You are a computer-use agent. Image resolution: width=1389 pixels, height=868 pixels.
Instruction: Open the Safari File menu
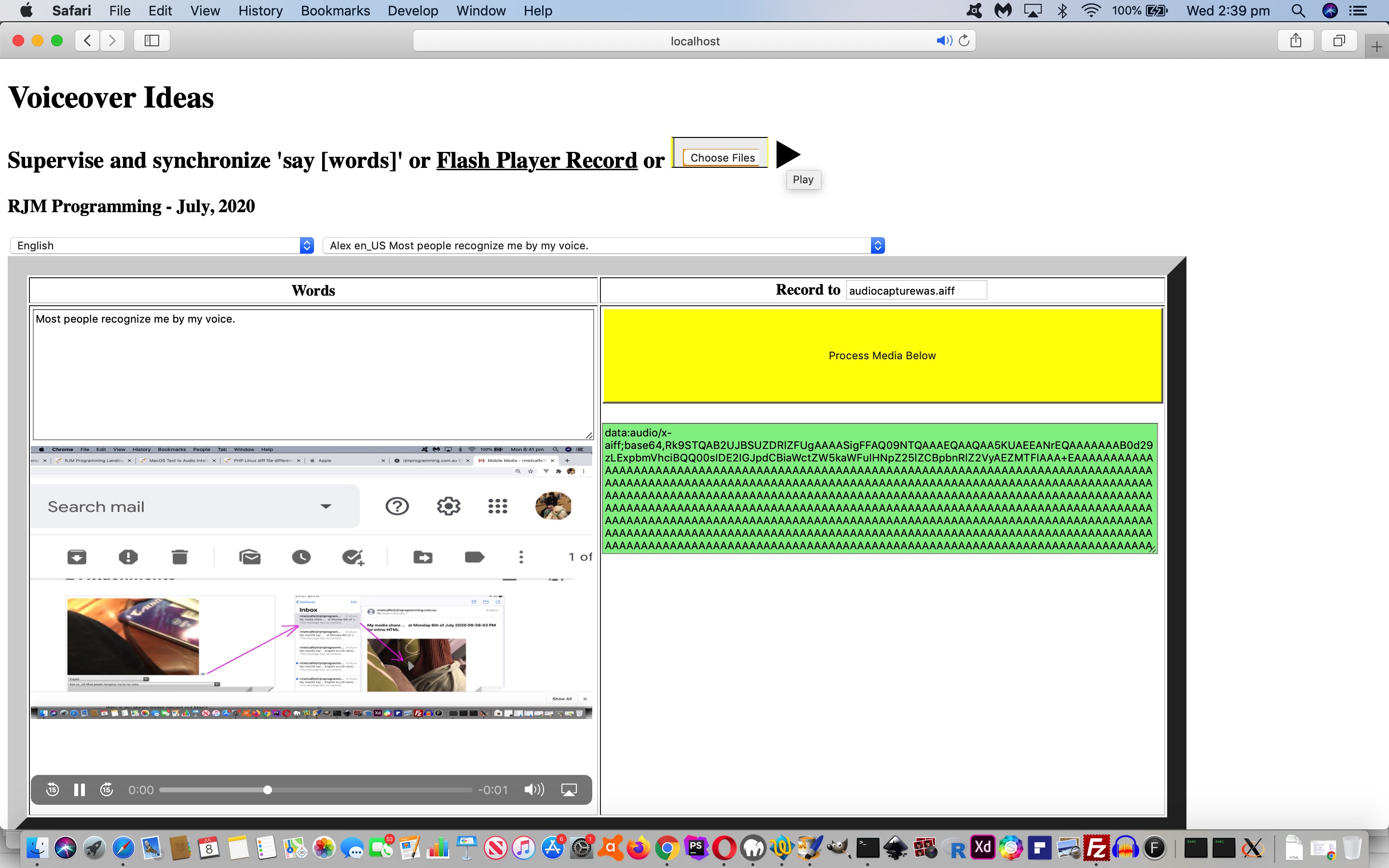120,10
